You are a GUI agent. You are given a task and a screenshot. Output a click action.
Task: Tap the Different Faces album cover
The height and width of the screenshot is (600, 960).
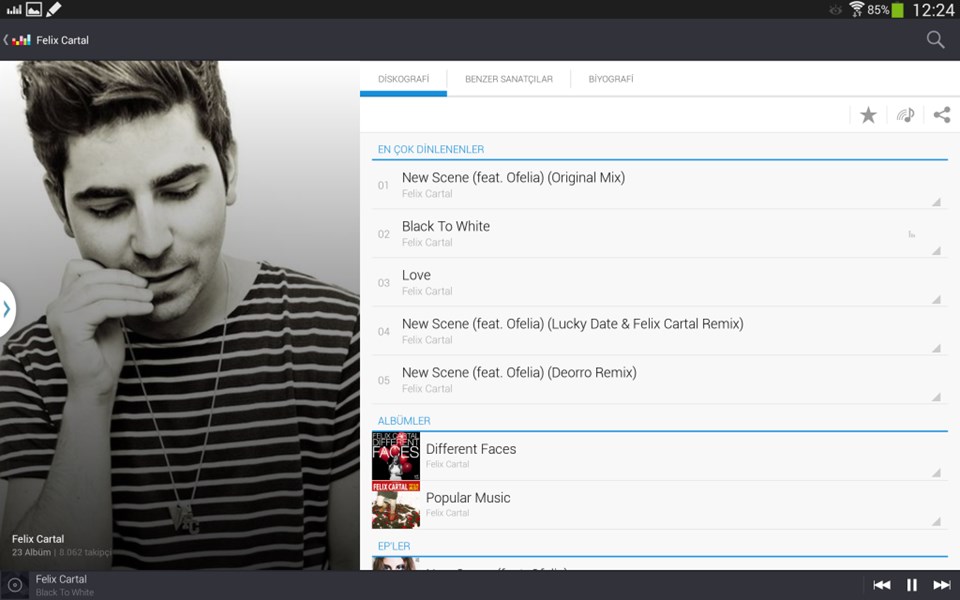396,456
